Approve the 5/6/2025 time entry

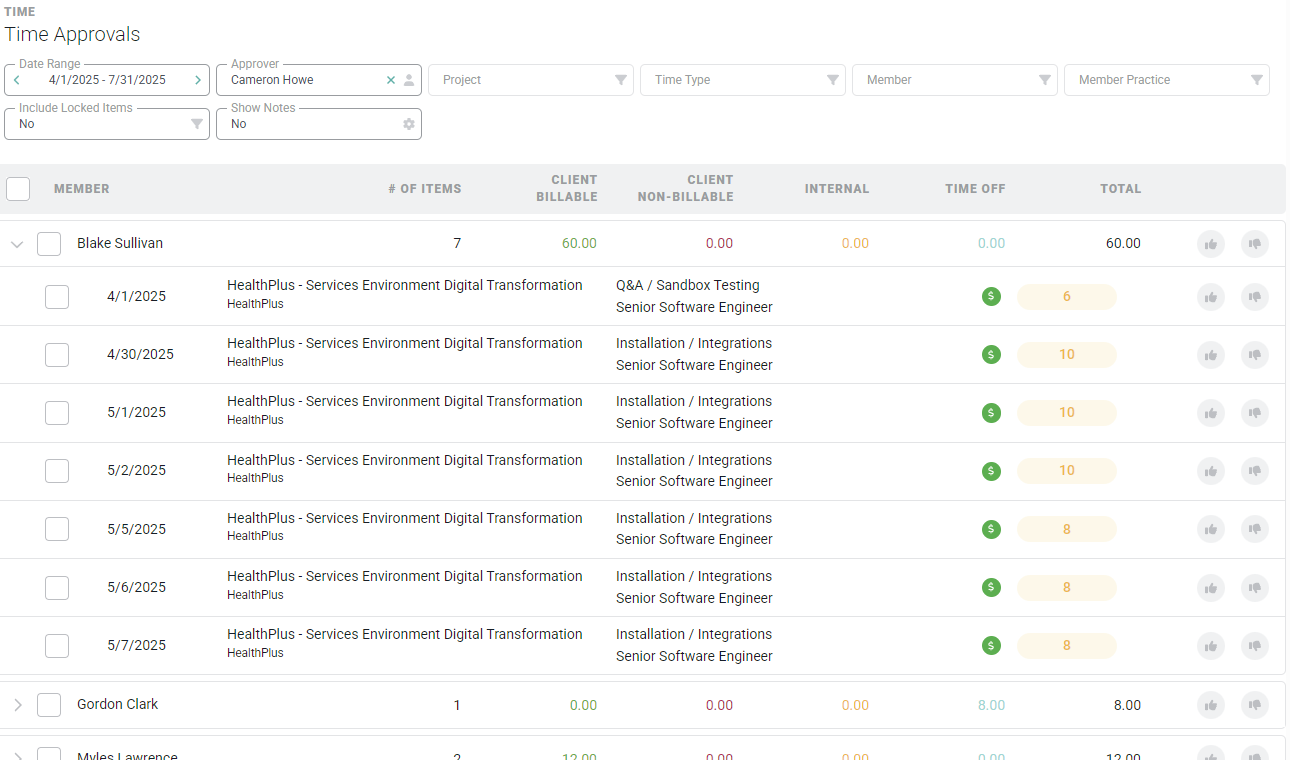click(1211, 587)
